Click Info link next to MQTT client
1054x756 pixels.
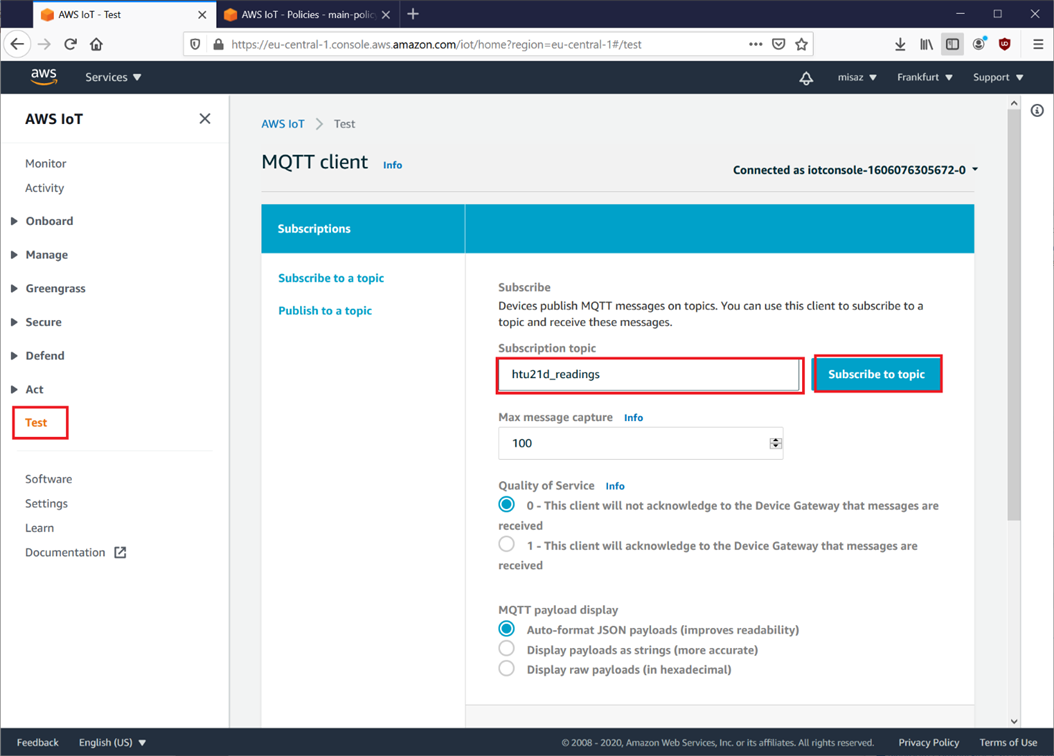coord(393,165)
